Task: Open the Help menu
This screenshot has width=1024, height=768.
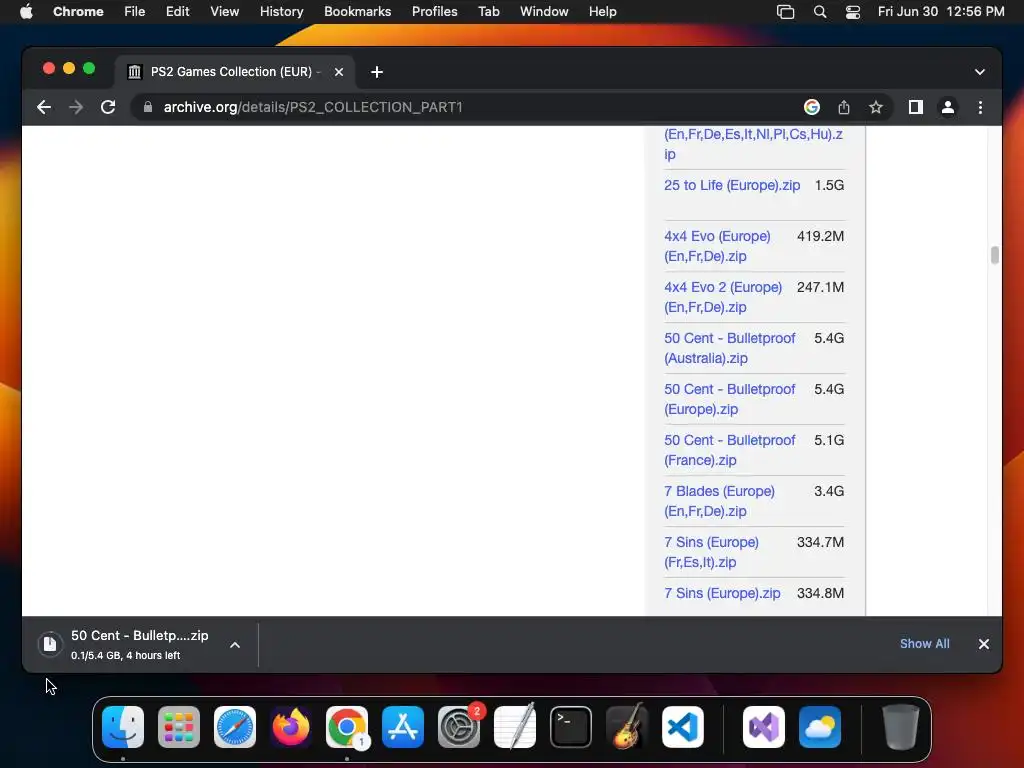Action: click(602, 12)
